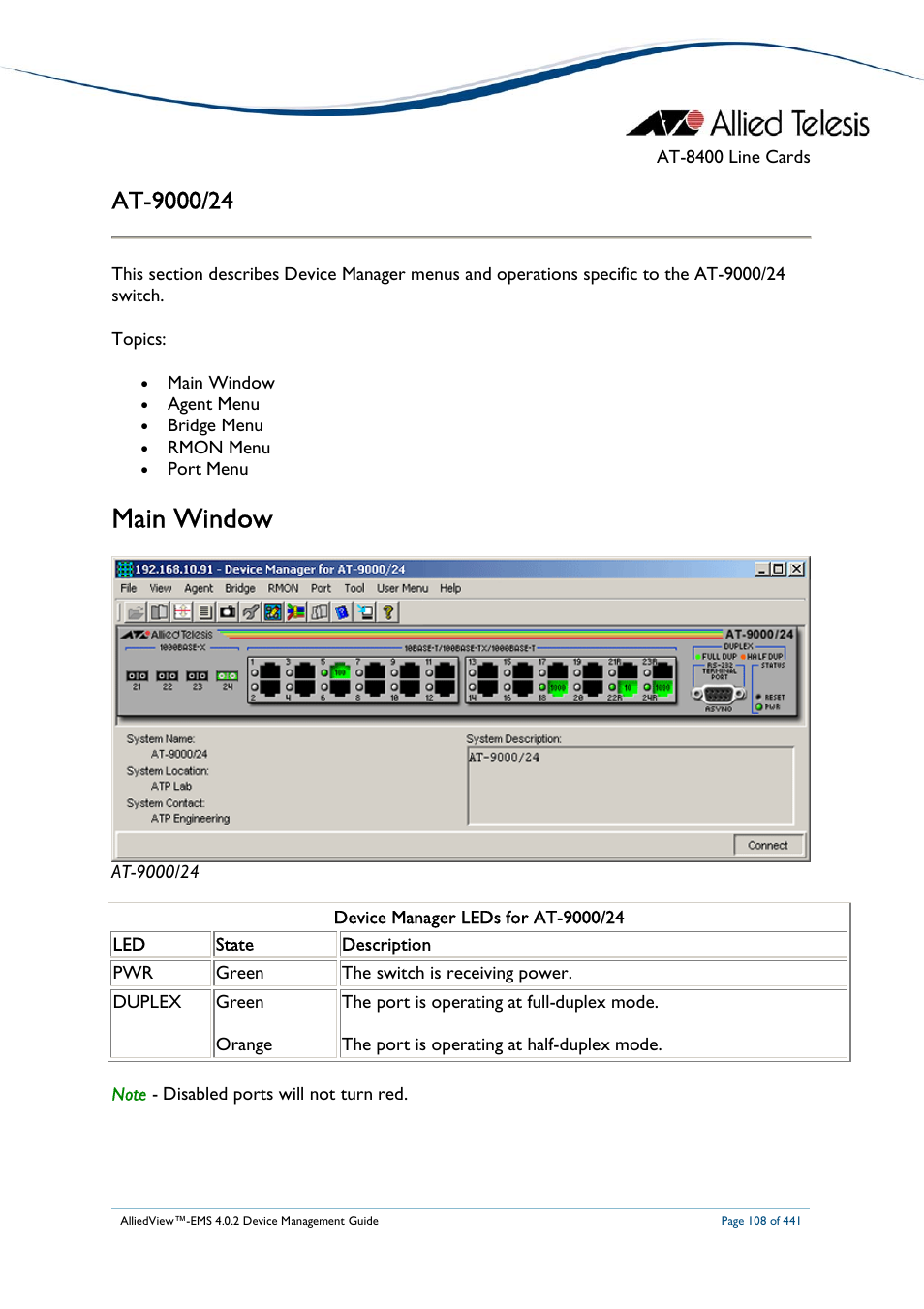Open the Port menu
The image size is (924, 1309).
[321, 588]
